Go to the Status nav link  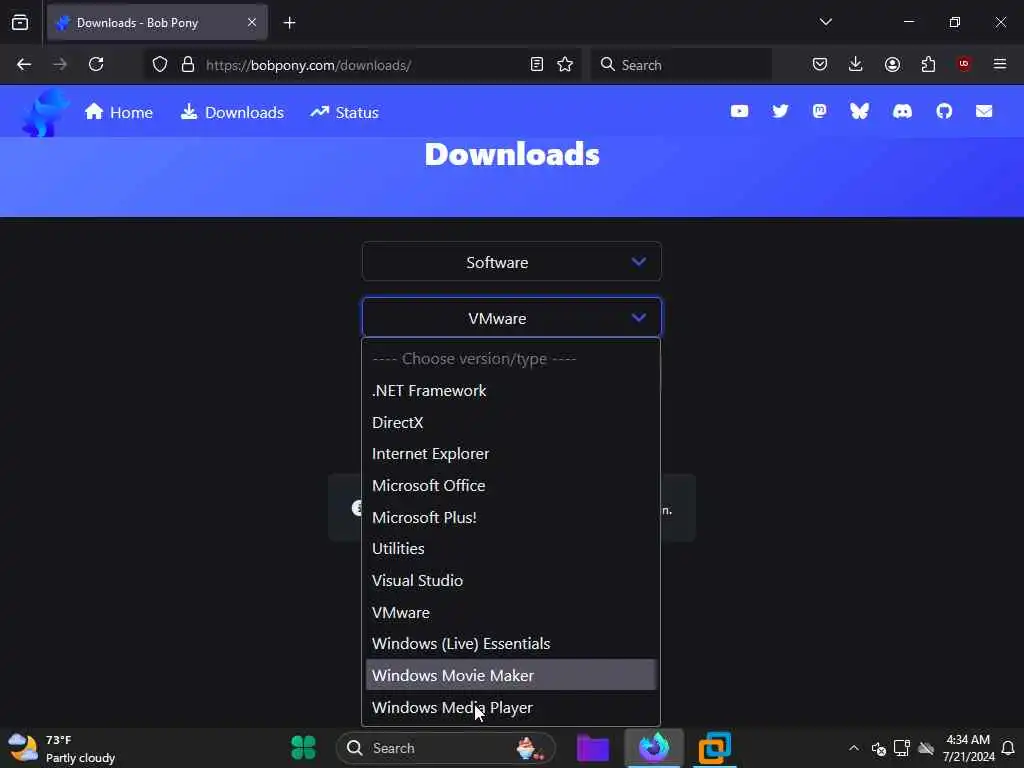345,112
